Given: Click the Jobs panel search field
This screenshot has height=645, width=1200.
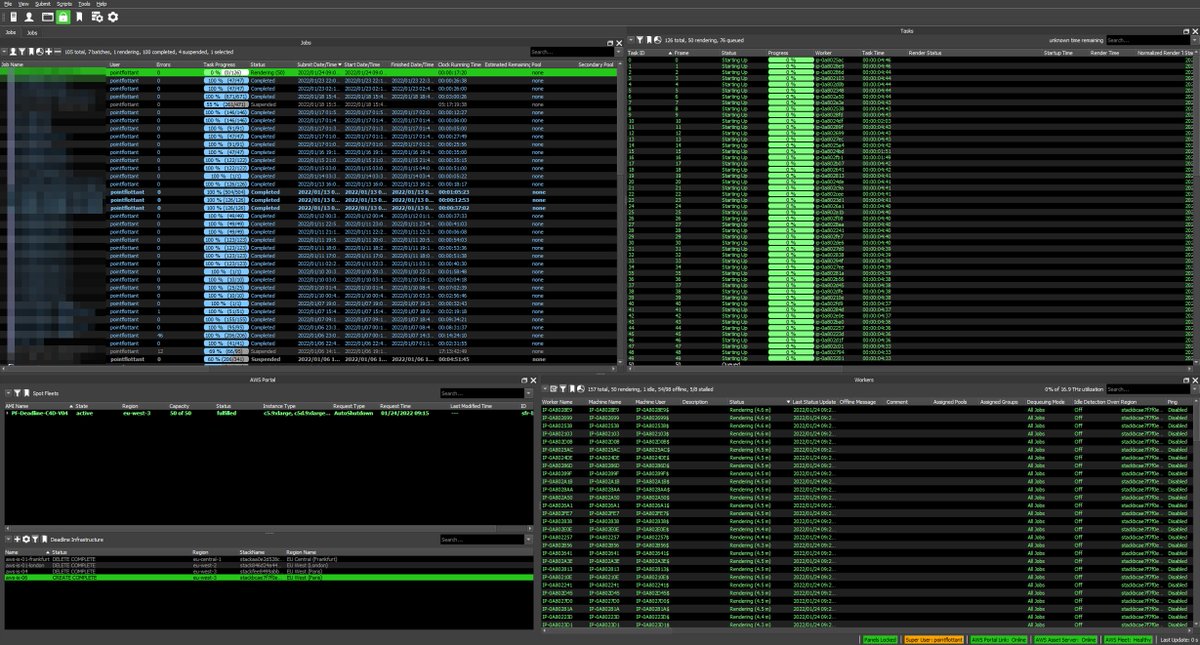Looking at the screenshot, I should tap(572, 52).
